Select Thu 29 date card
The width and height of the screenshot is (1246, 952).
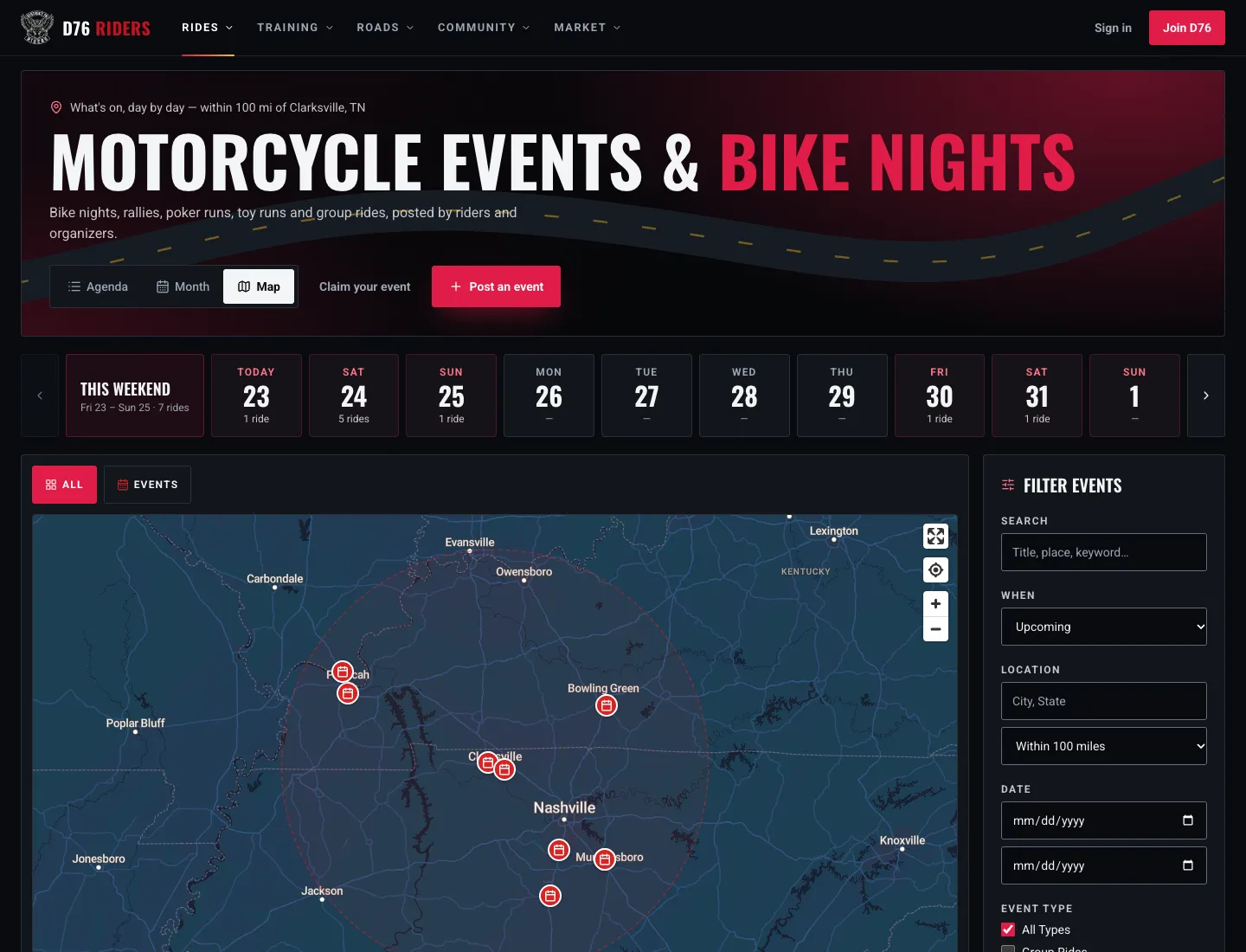pyautogui.click(x=842, y=396)
